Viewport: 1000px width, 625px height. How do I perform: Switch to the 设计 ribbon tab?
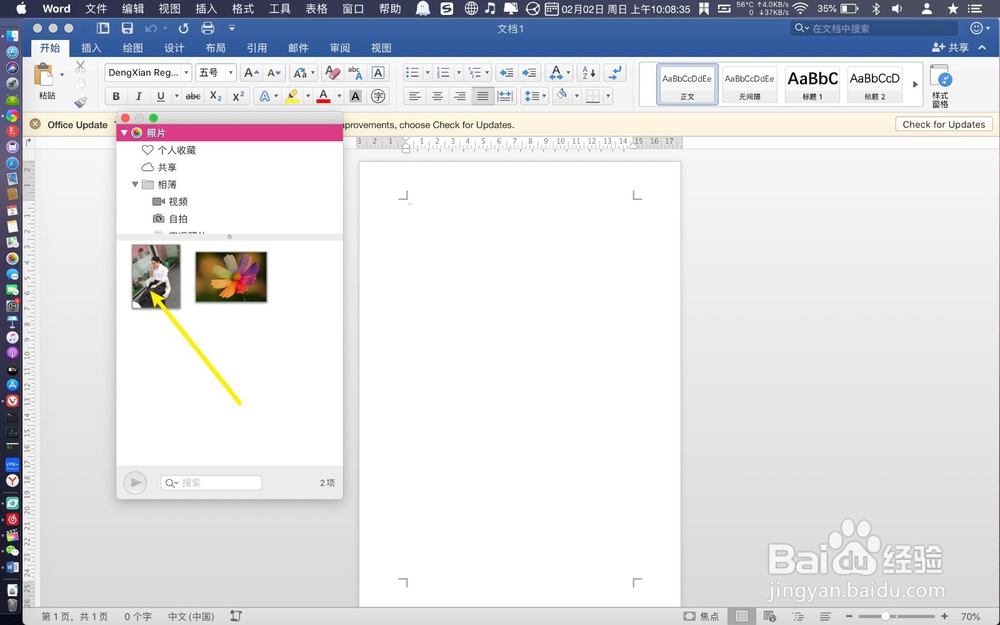[x=174, y=48]
